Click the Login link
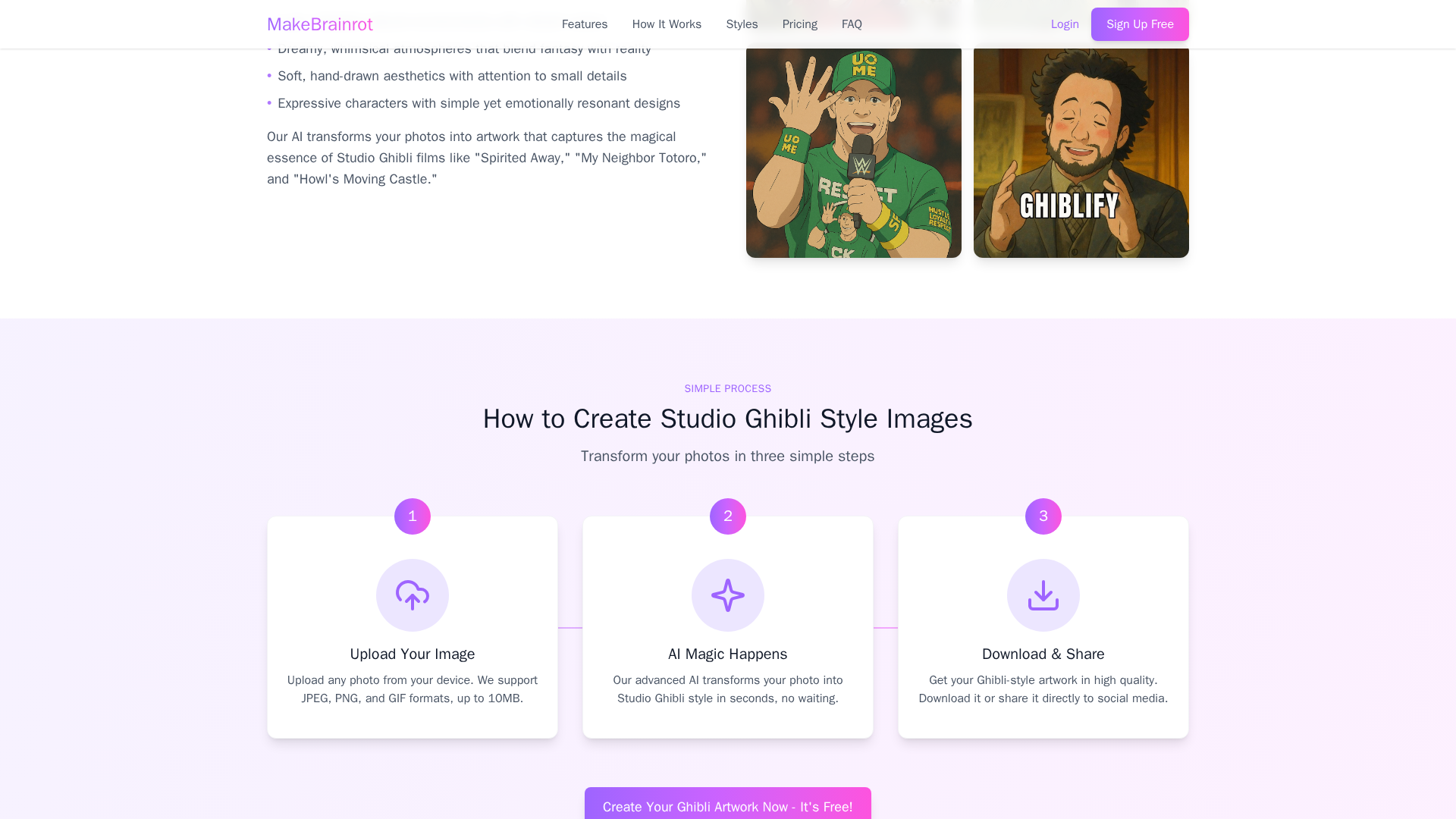The image size is (1456, 819). tap(1065, 24)
